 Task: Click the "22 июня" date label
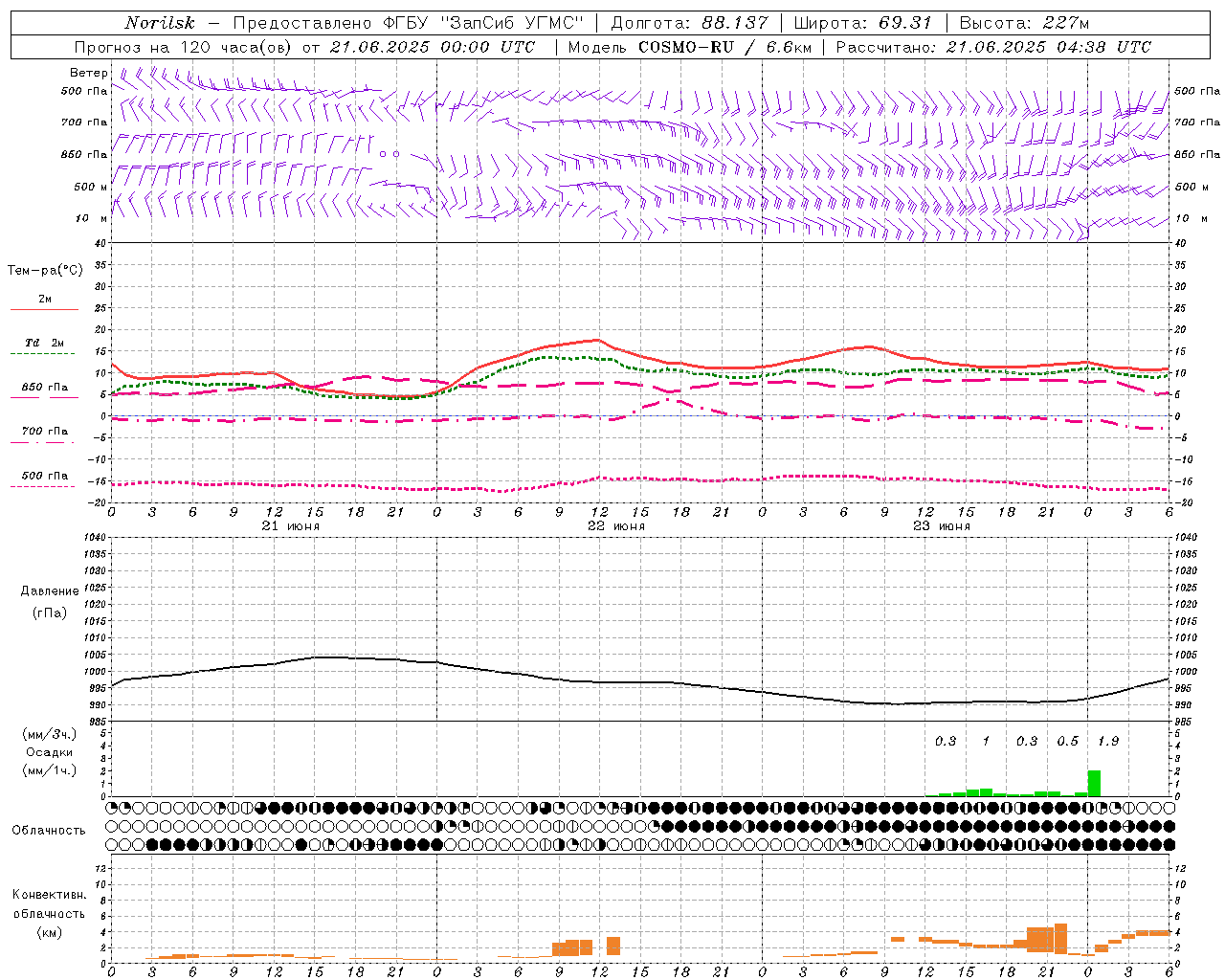click(616, 526)
